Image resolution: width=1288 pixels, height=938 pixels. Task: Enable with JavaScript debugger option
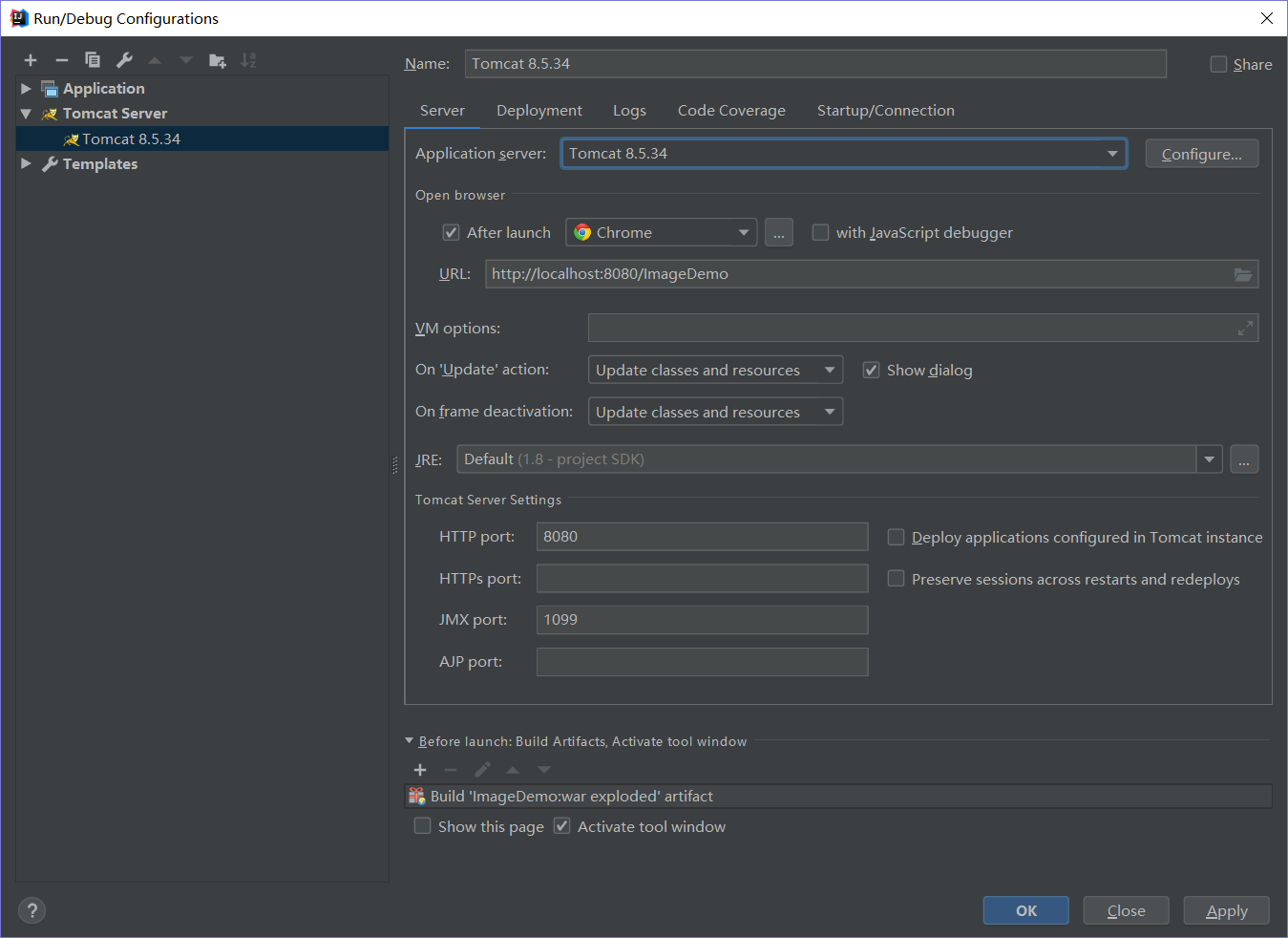(820, 232)
